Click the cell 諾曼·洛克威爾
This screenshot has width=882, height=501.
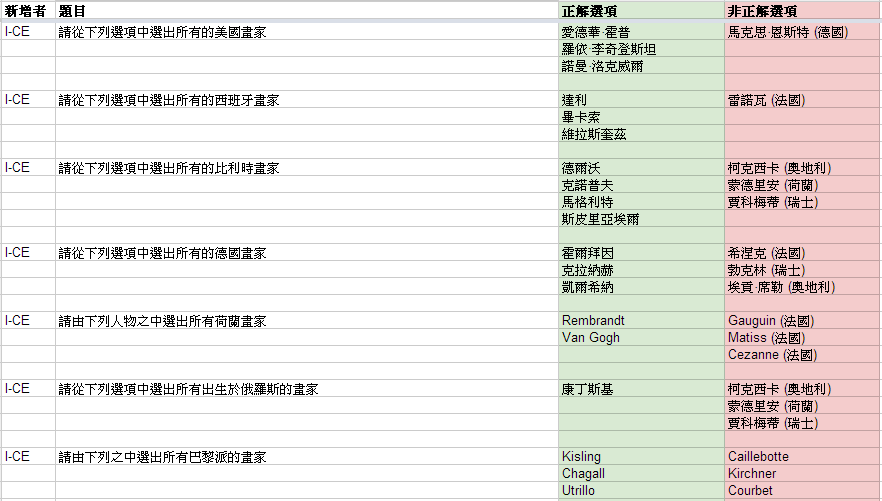[x=641, y=66]
